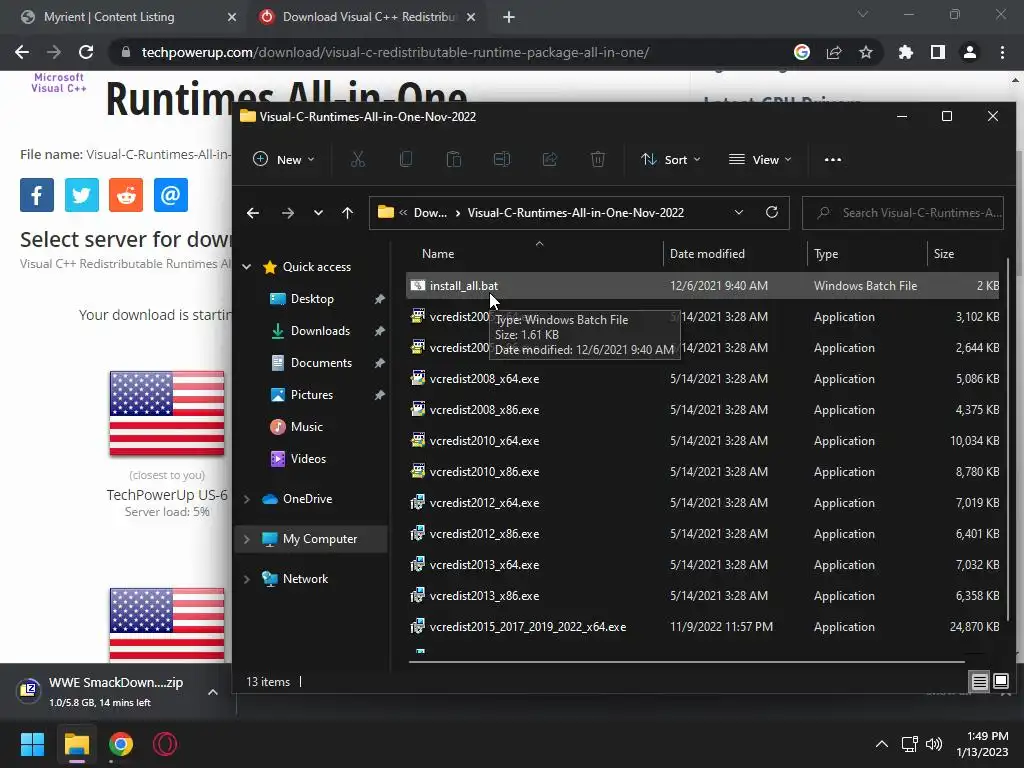This screenshot has height=768, width=1024.
Task: Open the New dropdown in Explorer
Action: (x=284, y=159)
